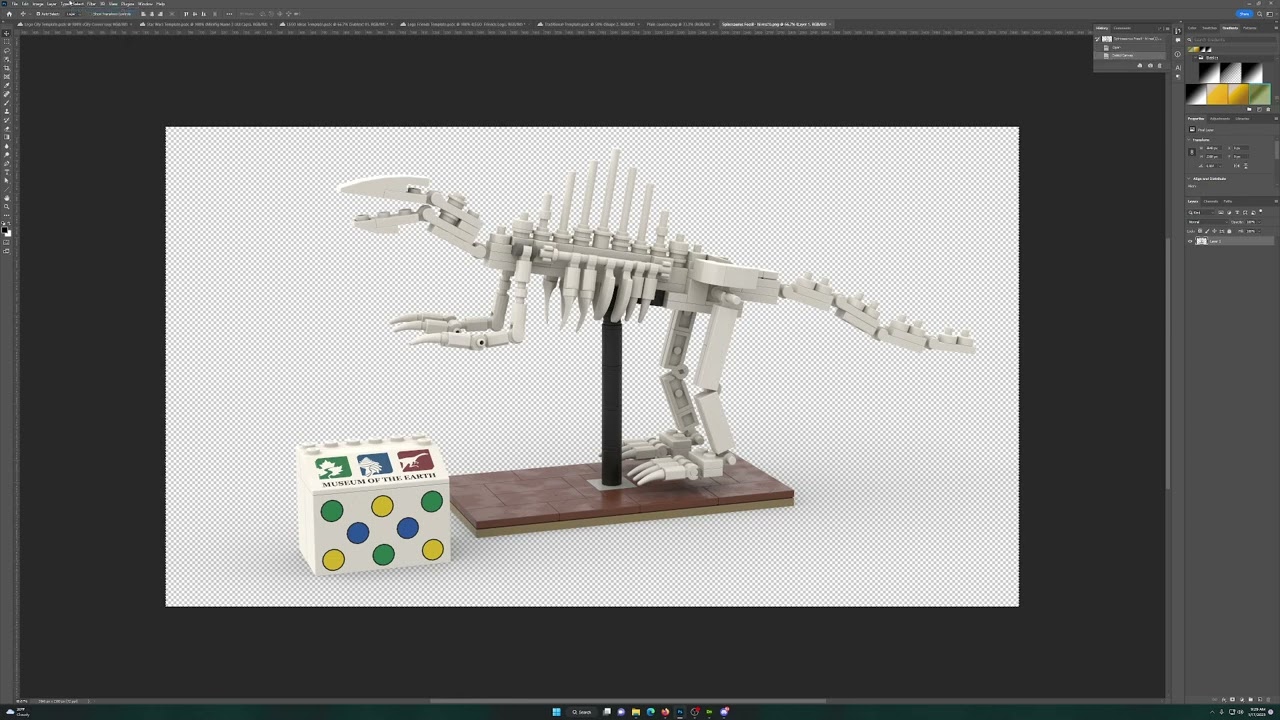Select the green gradient swatch
Image resolution: width=1280 pixels, height=720 pixels.
(x=1260, y=94)
